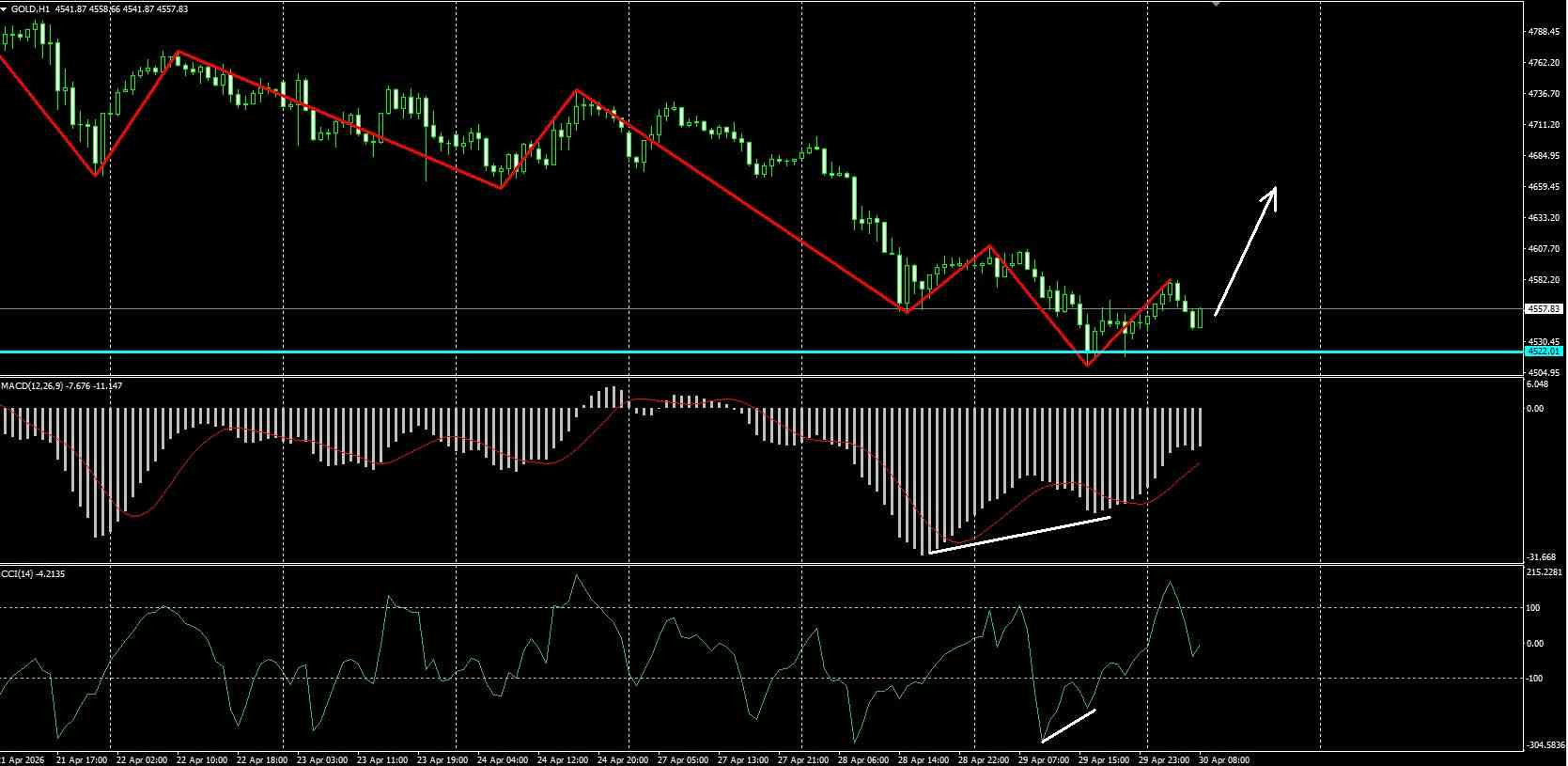1568x766 pixels.
Task: Click the -31.668 MACD scale value
Action: tap(1542, 556)
